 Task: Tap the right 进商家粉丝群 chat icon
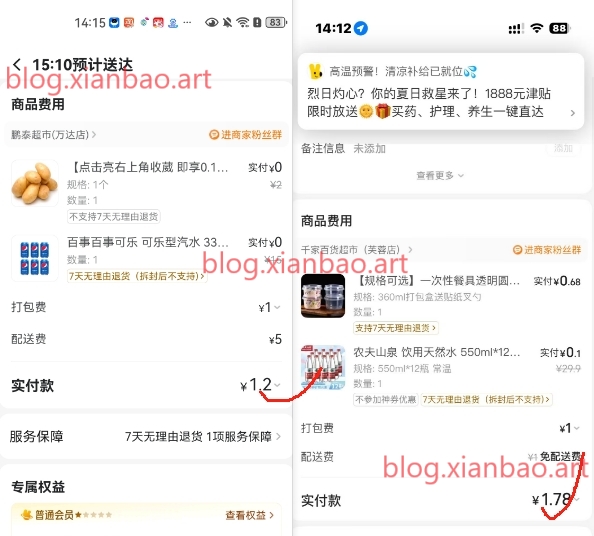click(x=517, y=250)
